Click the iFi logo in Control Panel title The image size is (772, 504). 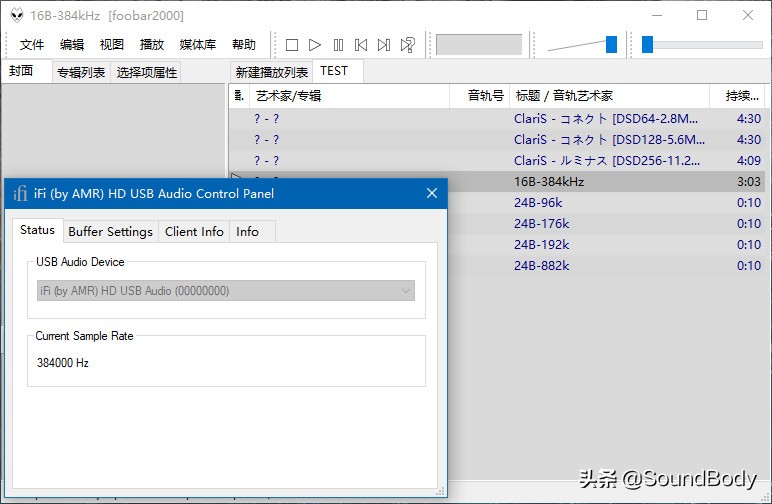(20, 193)
